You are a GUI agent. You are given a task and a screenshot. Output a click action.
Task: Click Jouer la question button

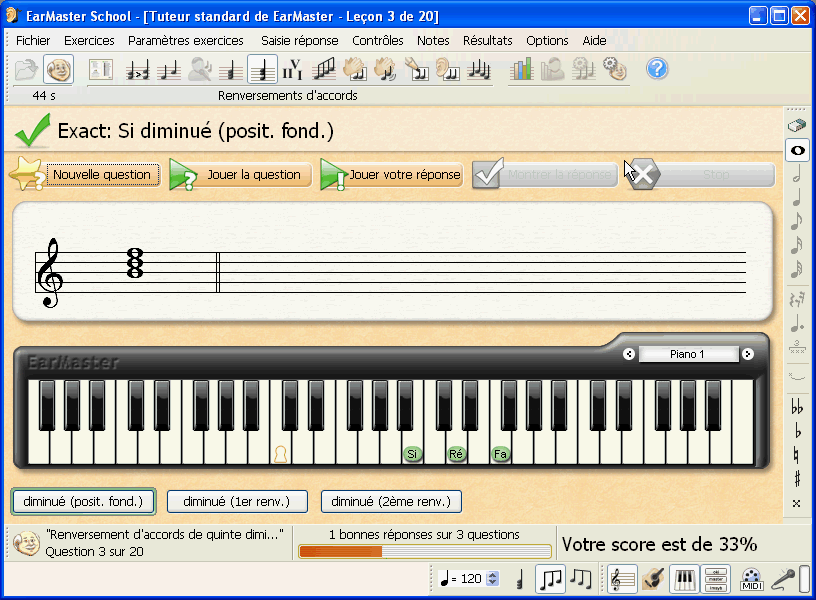[240, 175]
